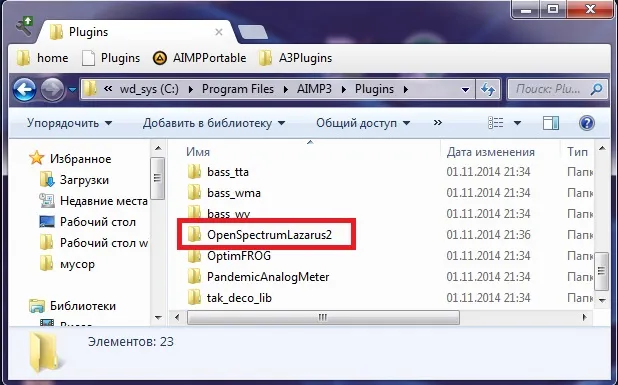Open Загрузки in Favorites
Image resolution: width=618 pixels, height=385 pixels.
click(x=84, y=180)
